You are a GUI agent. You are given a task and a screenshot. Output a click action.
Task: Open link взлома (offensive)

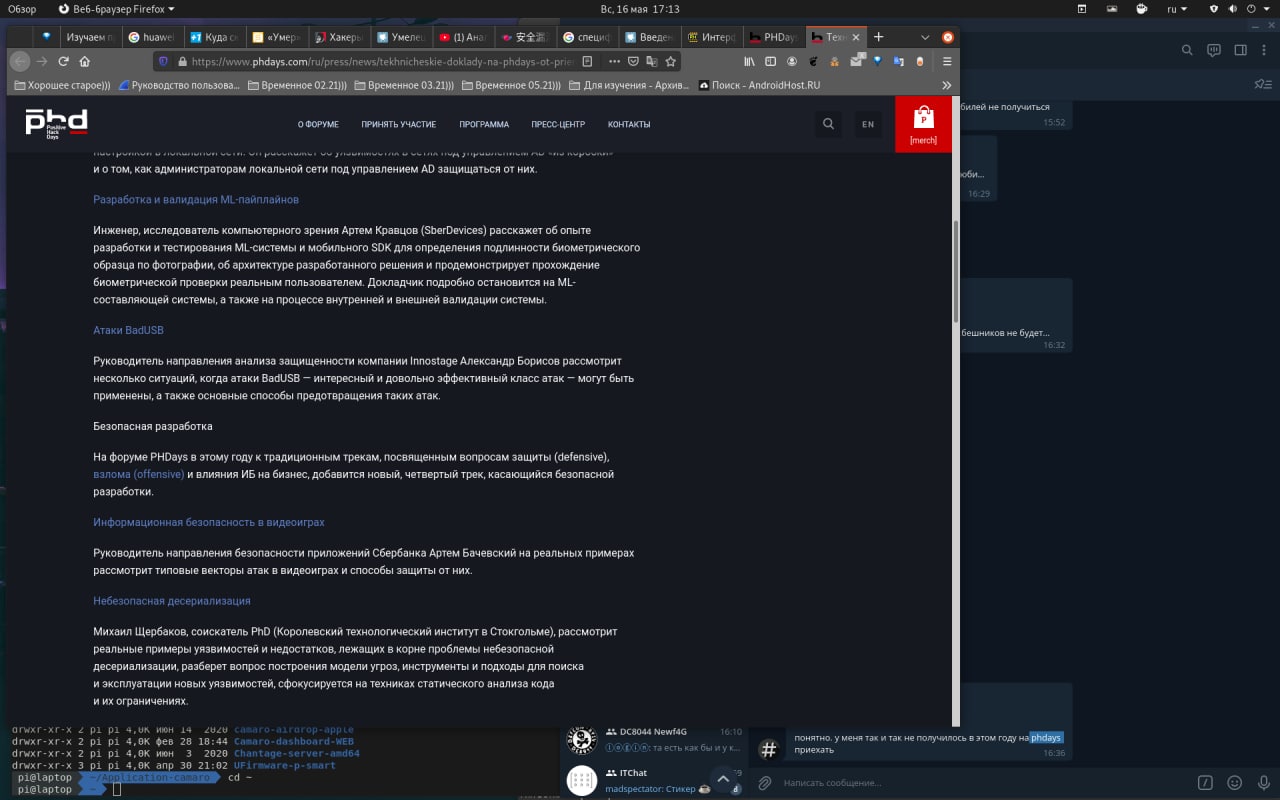[x=139, y=474]
